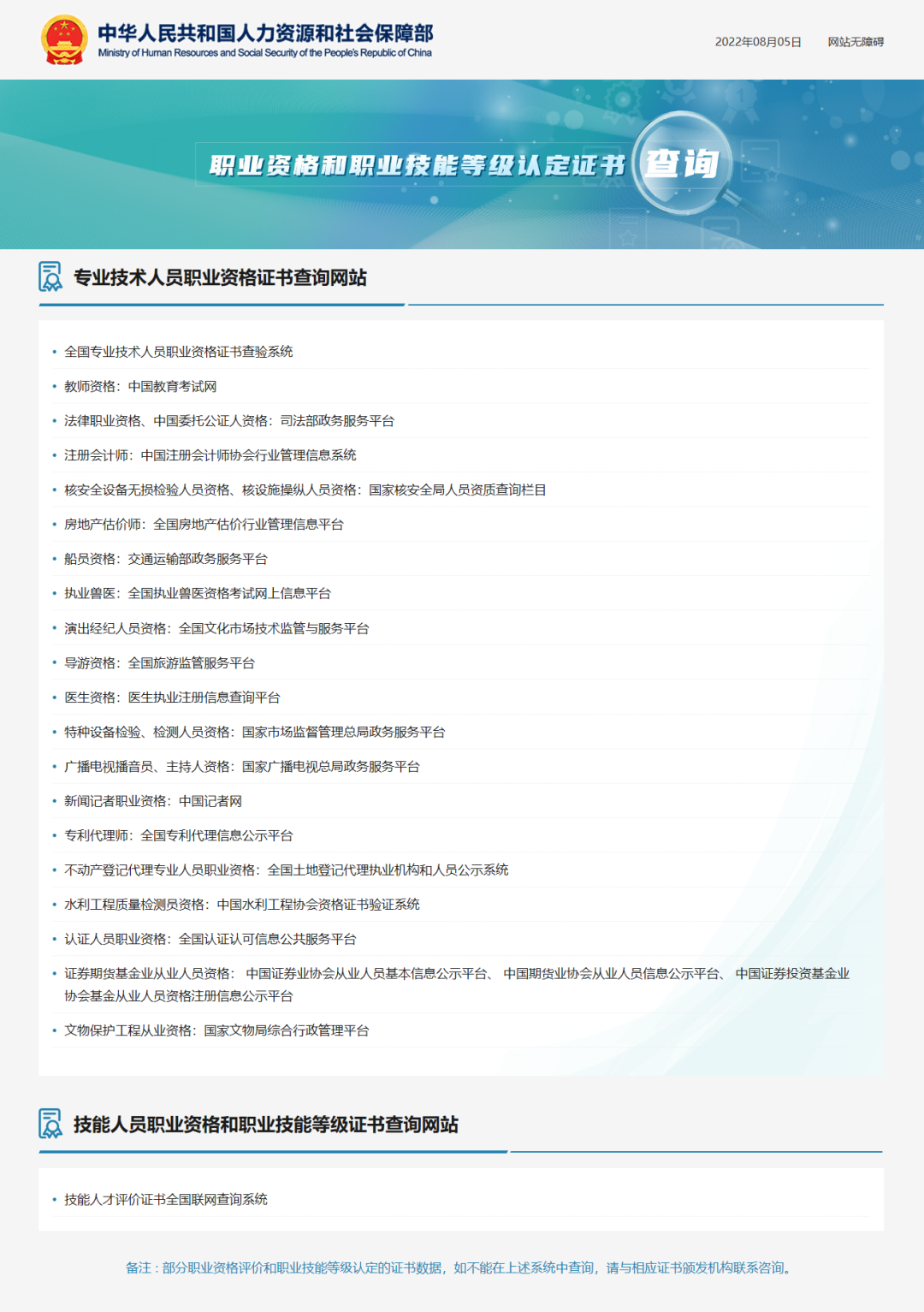Click the certificate icon beside 专业技术人员职业资格证书查询网站
Viewport: 924px width, 1312px height.
click(49, 276)
